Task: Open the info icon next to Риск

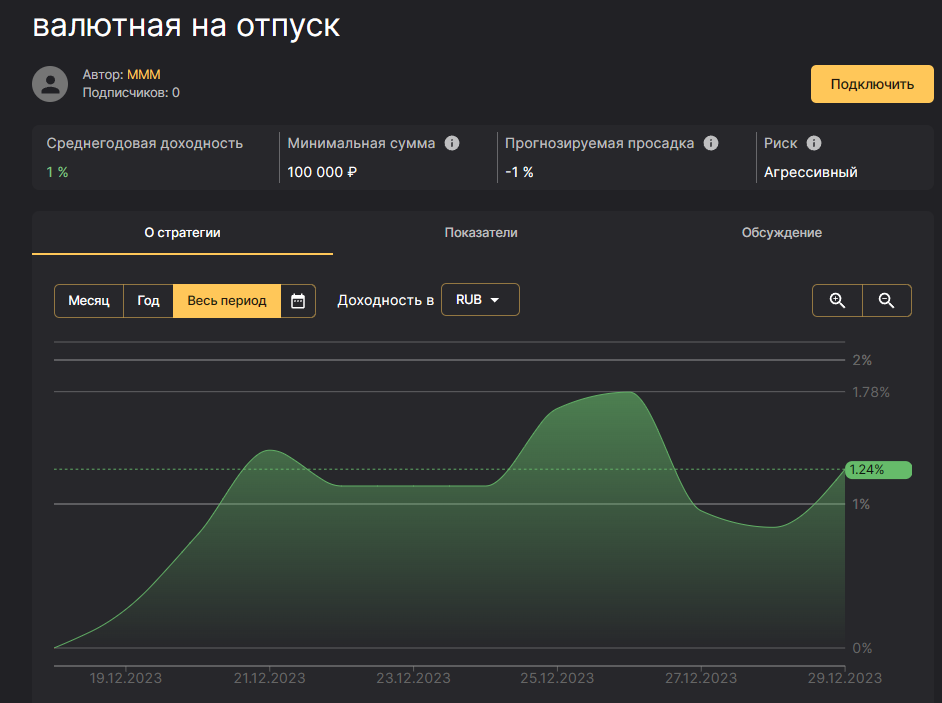Action: tap(813, 143)
